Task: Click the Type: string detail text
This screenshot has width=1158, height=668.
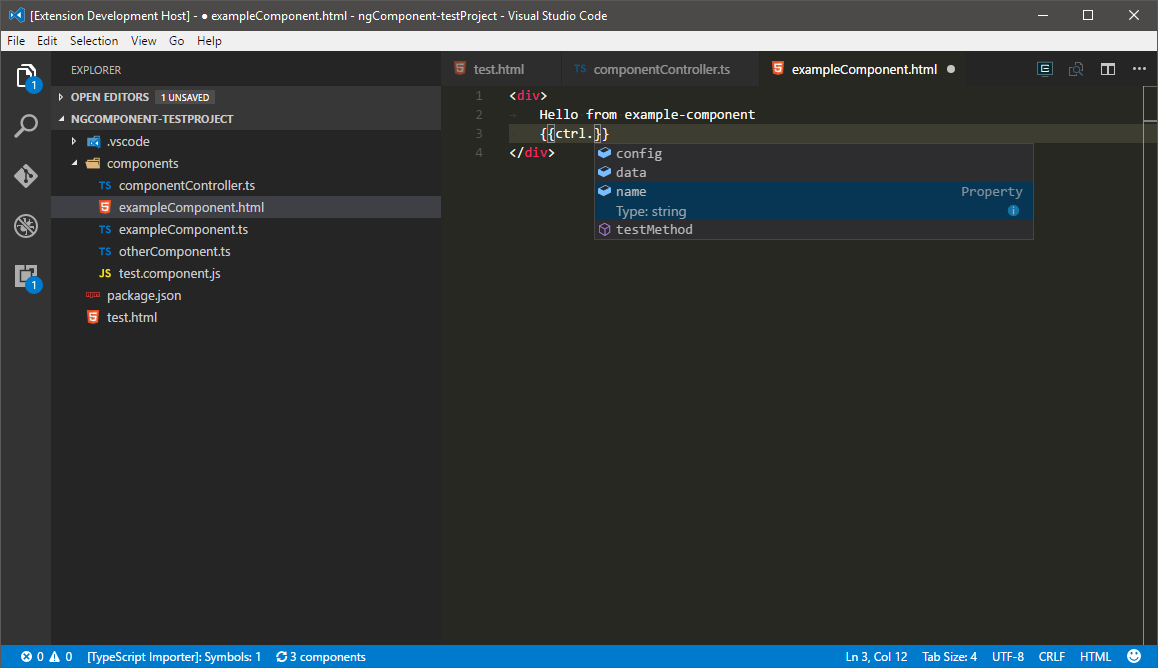Action: (x=651, y=211)
